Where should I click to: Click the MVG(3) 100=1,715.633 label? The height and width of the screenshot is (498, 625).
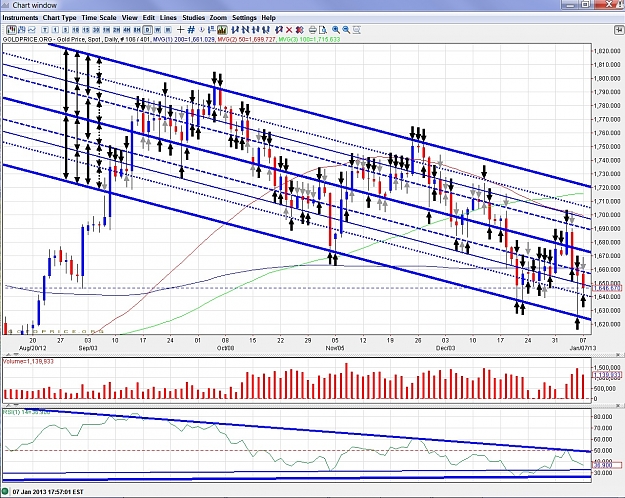coord(309,39)
